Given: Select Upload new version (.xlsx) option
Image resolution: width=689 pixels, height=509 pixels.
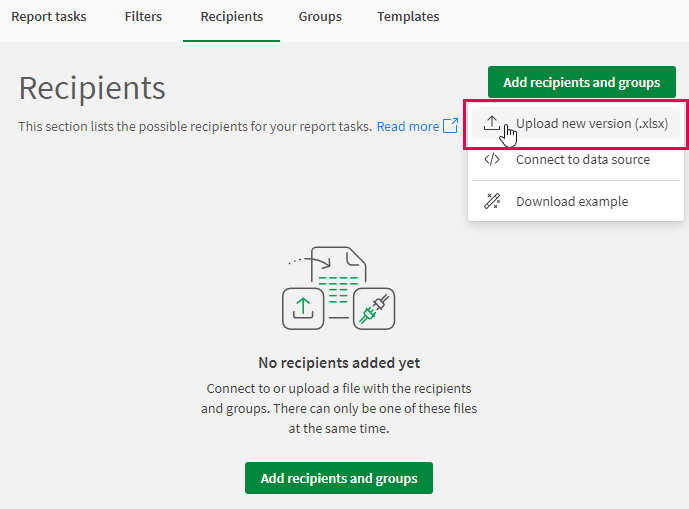Looking at the screenshot, I should point(591,124).
